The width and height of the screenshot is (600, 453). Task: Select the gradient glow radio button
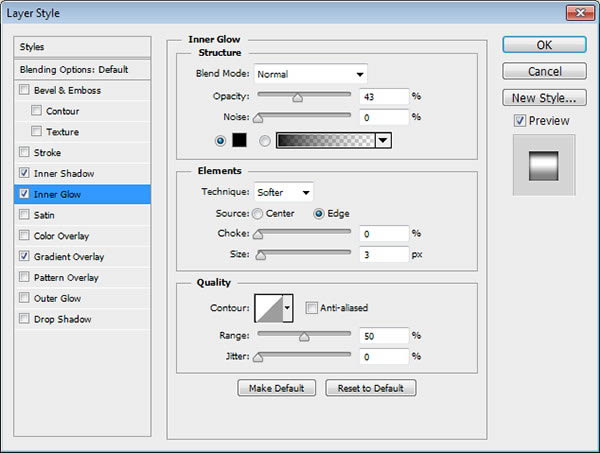click(x=264, y=141)
